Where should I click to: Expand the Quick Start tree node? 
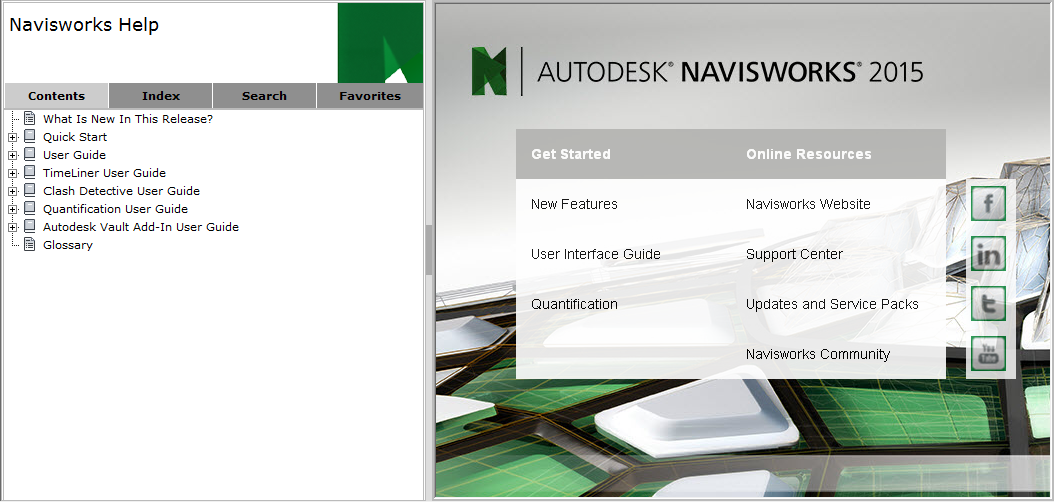(x=12, y=137)
